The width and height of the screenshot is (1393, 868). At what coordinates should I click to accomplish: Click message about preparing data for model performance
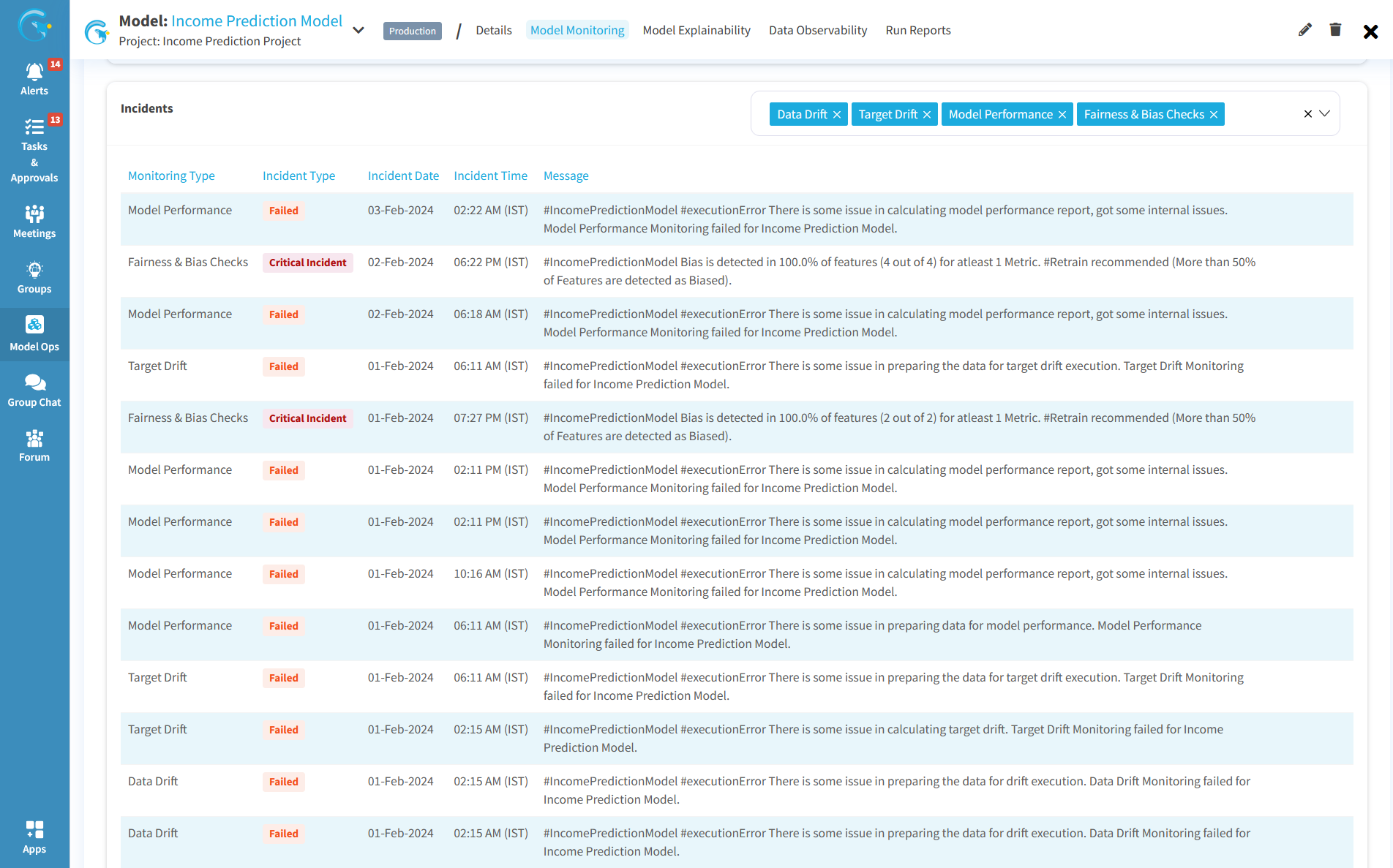(x=872, y=635)
